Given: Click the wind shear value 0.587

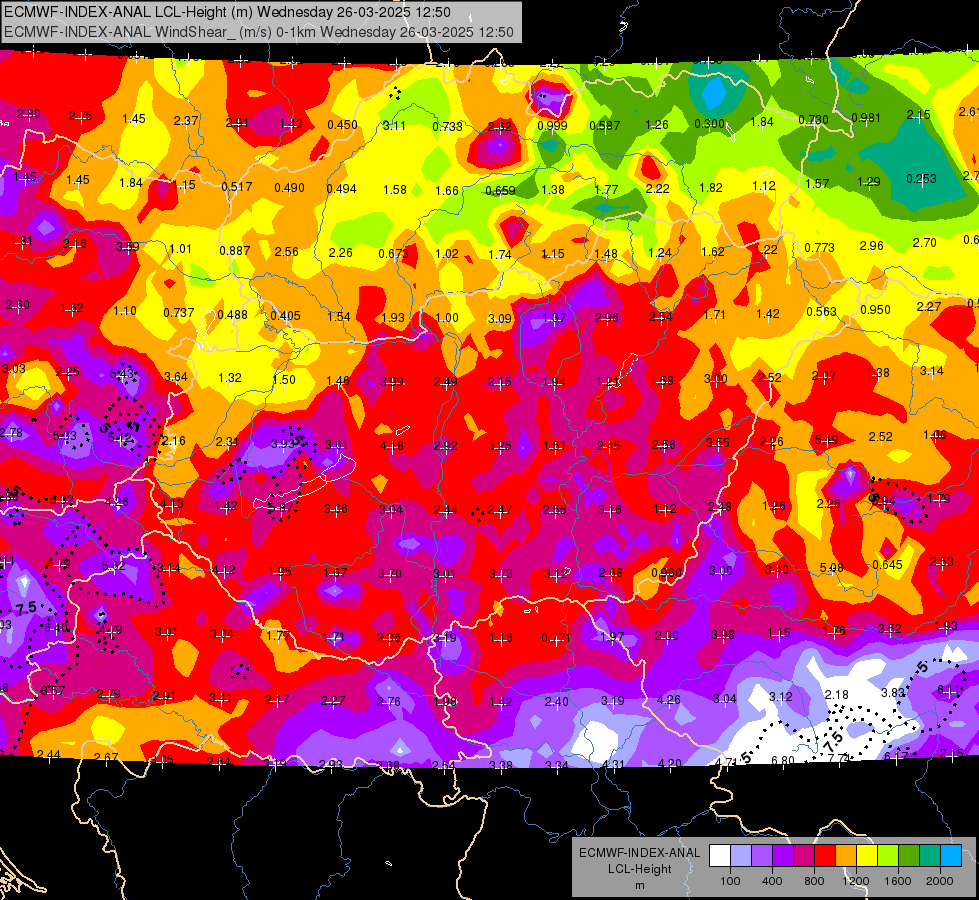Looking at the screenshot, I should (604, 126).
